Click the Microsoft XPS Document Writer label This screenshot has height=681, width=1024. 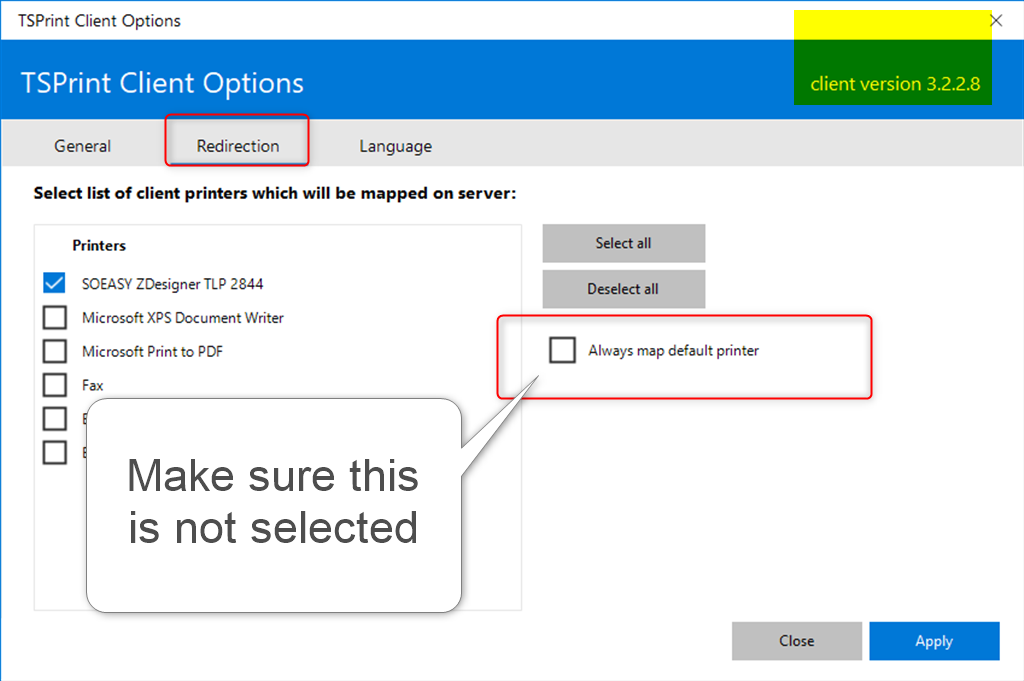pos(183,318)
